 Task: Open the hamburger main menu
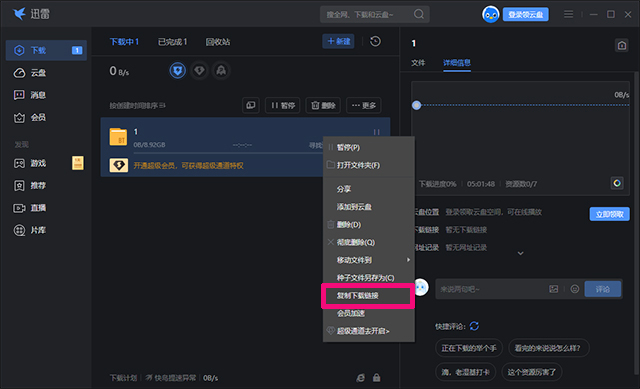tap(569, 14)
